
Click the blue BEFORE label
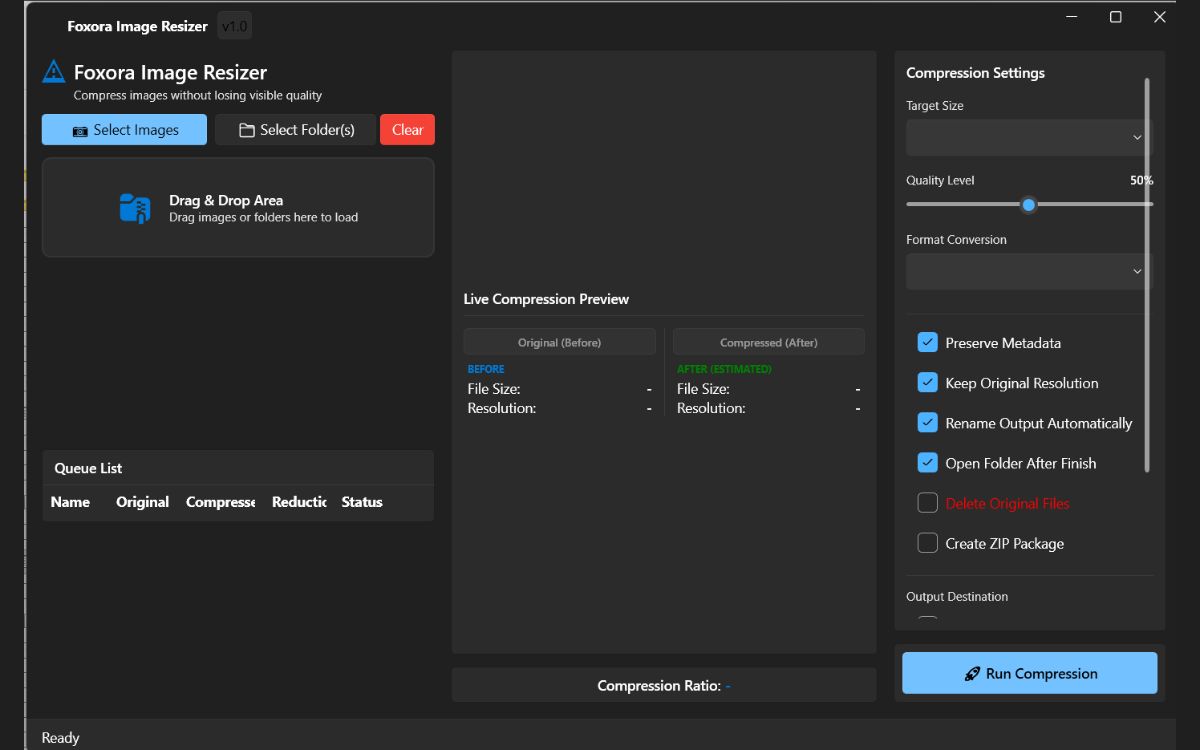pyautogui.click(x=486, y=369)
